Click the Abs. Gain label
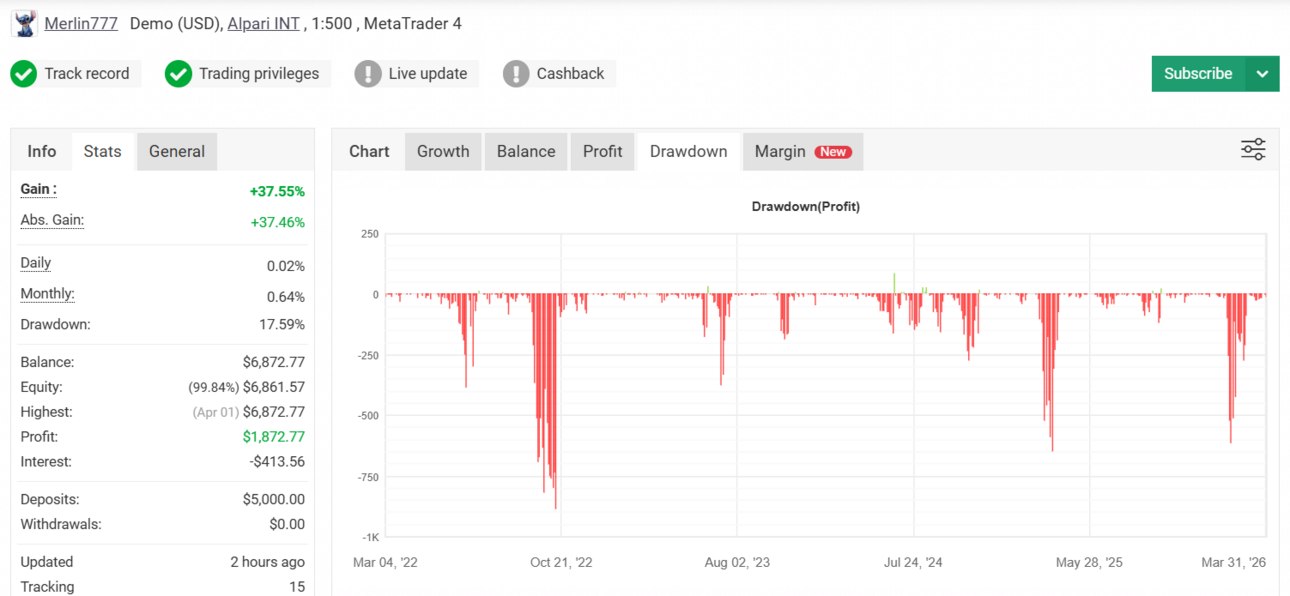Image resolution: width=1290 pixels, height=596 pixels. click(52, 221)
